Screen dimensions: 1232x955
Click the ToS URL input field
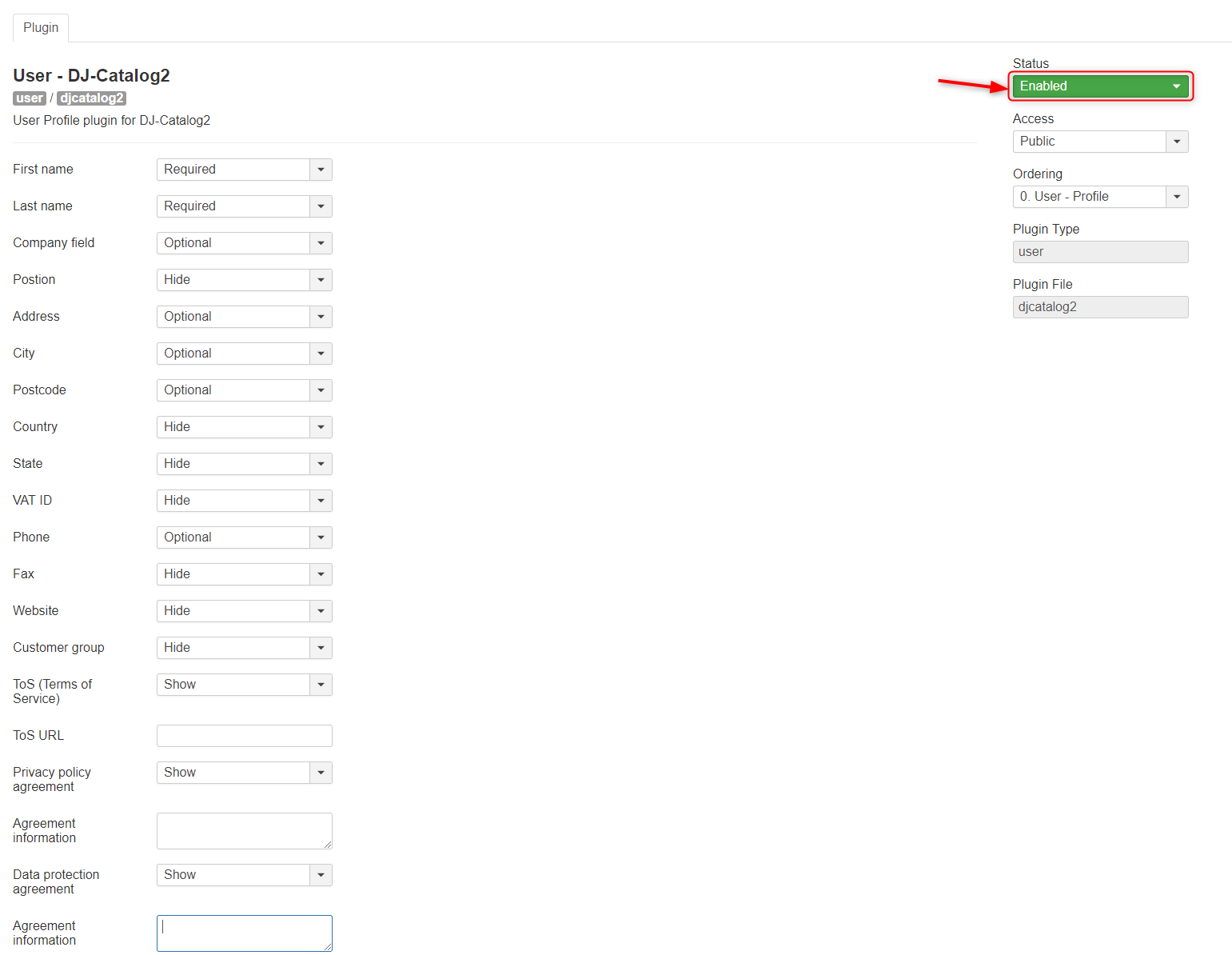coord(245,736)
